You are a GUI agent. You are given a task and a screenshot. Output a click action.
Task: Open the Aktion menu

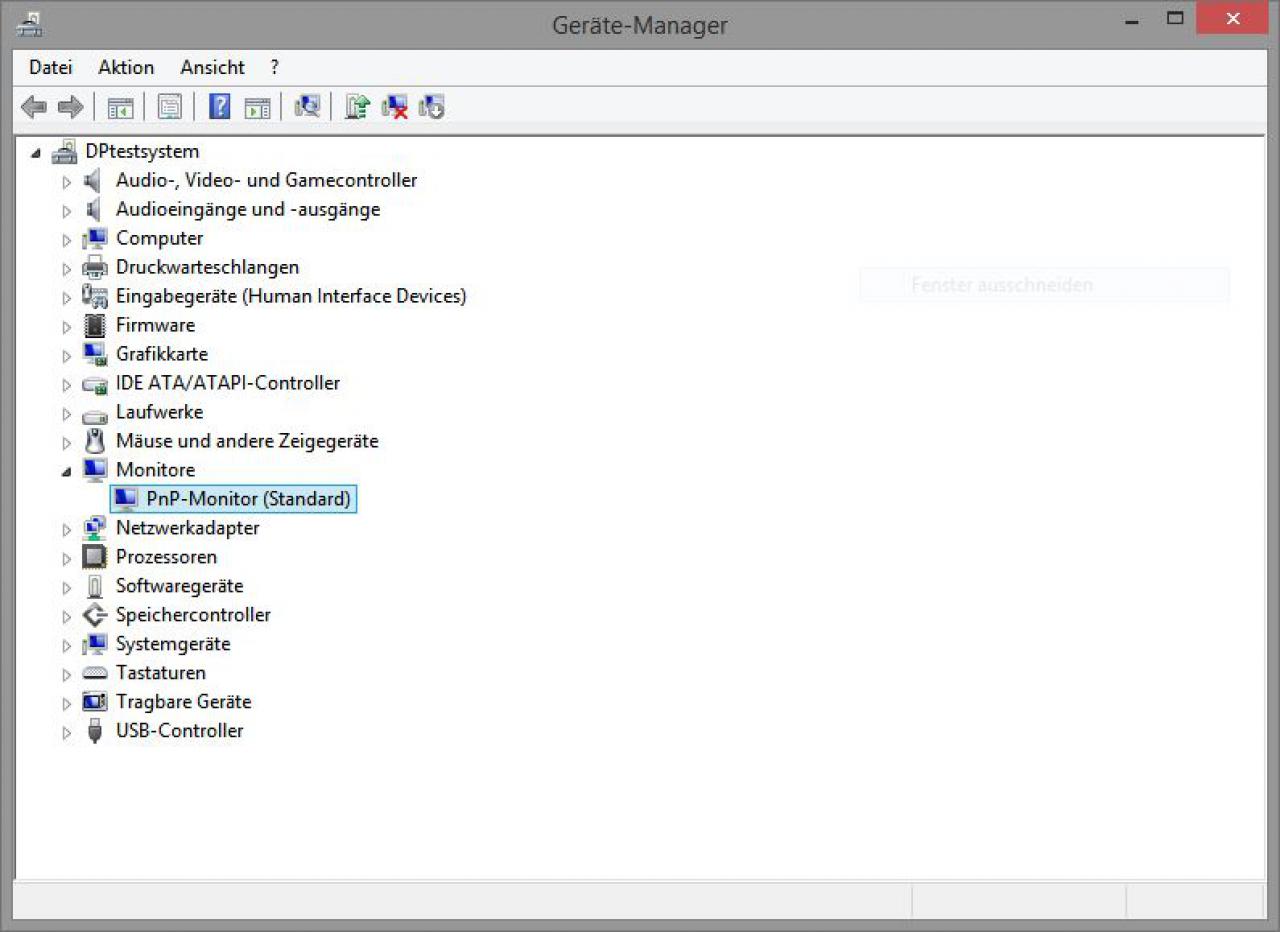[x=126, y=67]
